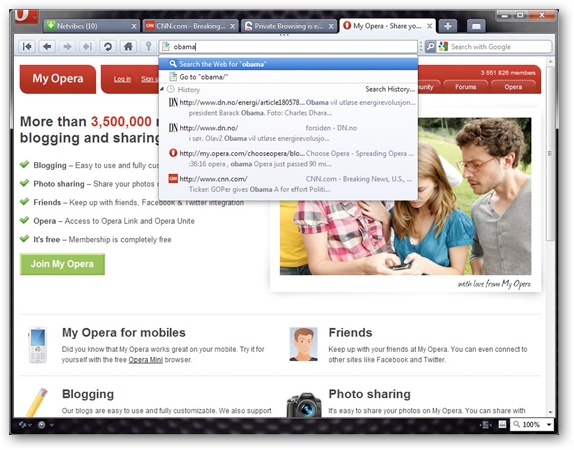Viewport: 574px width, 450px height.
Task: Open the Opera navigation tab
Action: tap(513, 87)
